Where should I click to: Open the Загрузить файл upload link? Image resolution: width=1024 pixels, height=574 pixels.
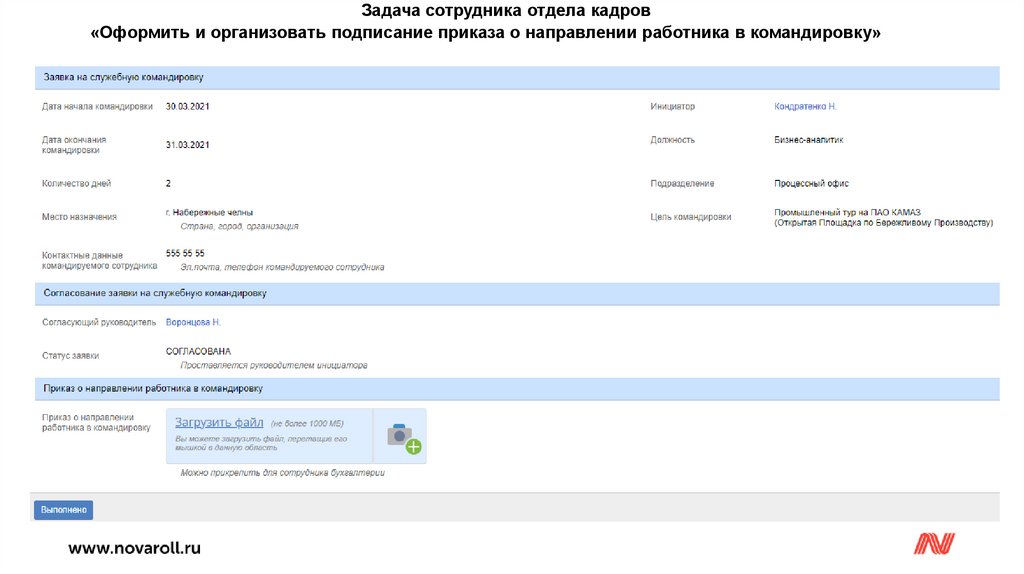pyautogui.click(x=219, y=423)
